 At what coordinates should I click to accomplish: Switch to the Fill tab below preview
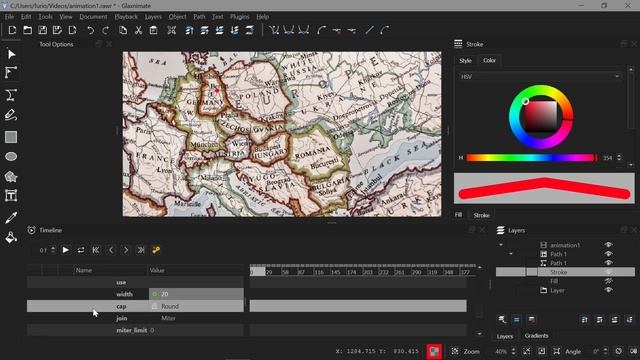point(458,215)
